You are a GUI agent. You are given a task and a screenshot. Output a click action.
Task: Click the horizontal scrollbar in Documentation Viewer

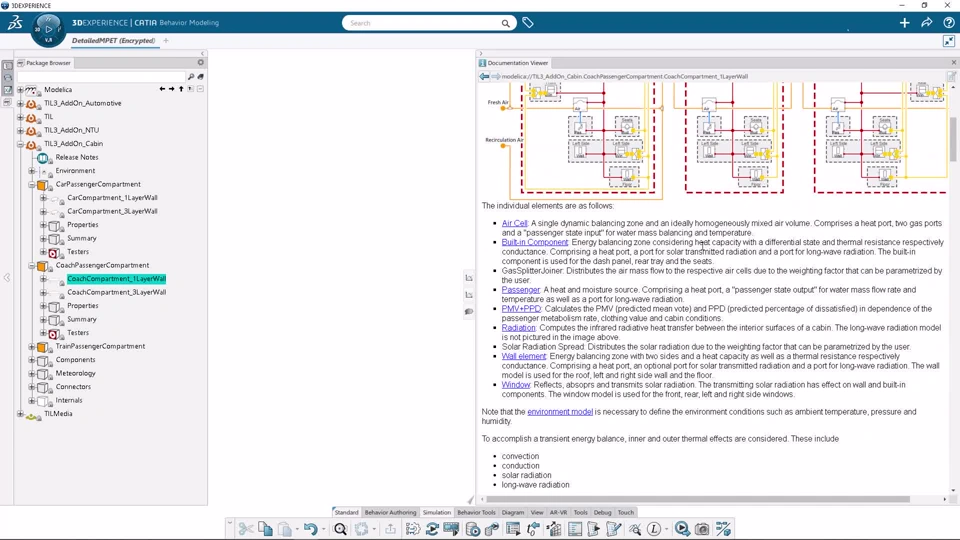698,499
